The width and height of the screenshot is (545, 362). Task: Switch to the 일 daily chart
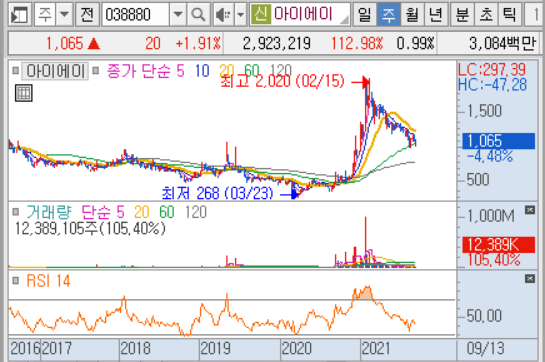click(365, 15)
